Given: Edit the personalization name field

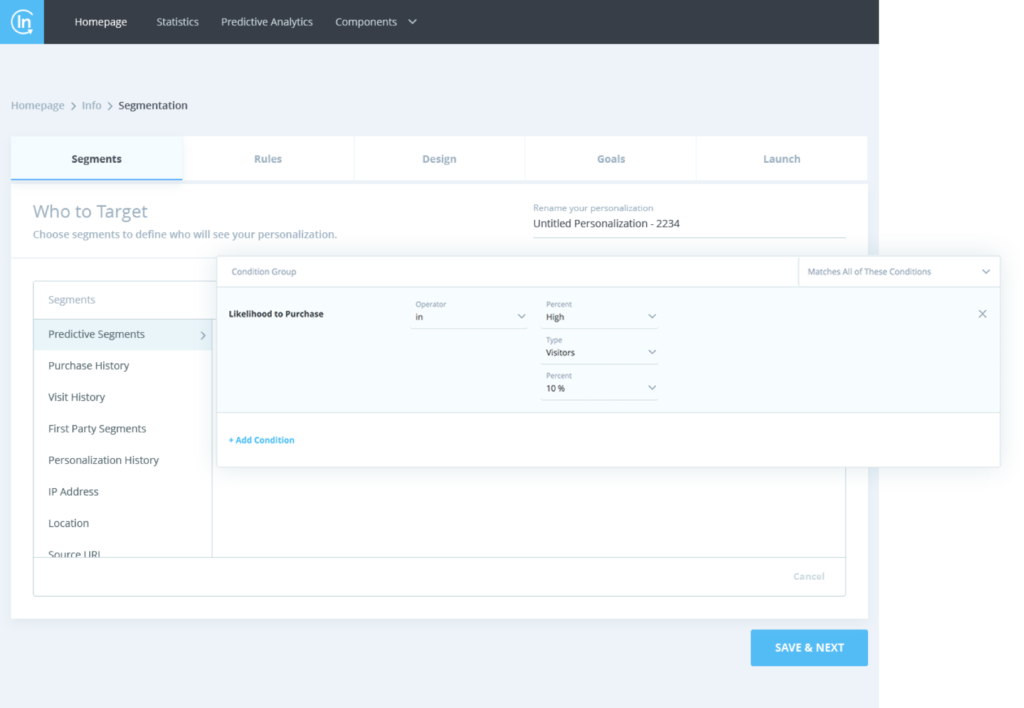Looking at the screenshot, I should point(689,223).
